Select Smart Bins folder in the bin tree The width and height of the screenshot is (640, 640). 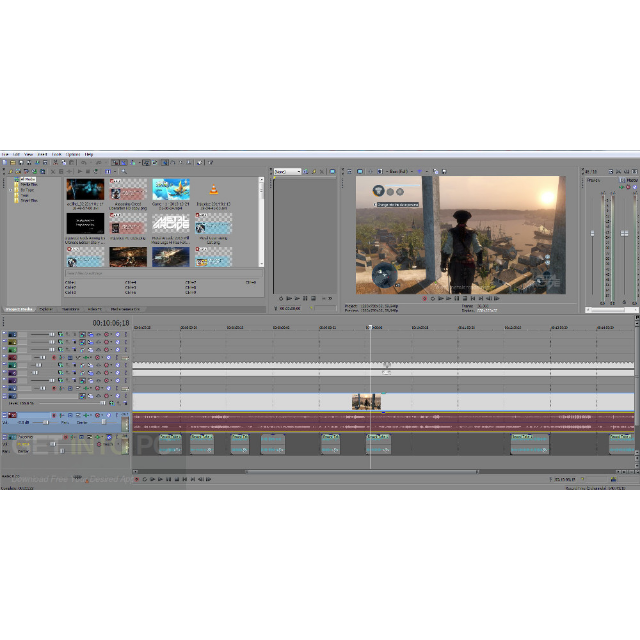click(x=29, y=201)
